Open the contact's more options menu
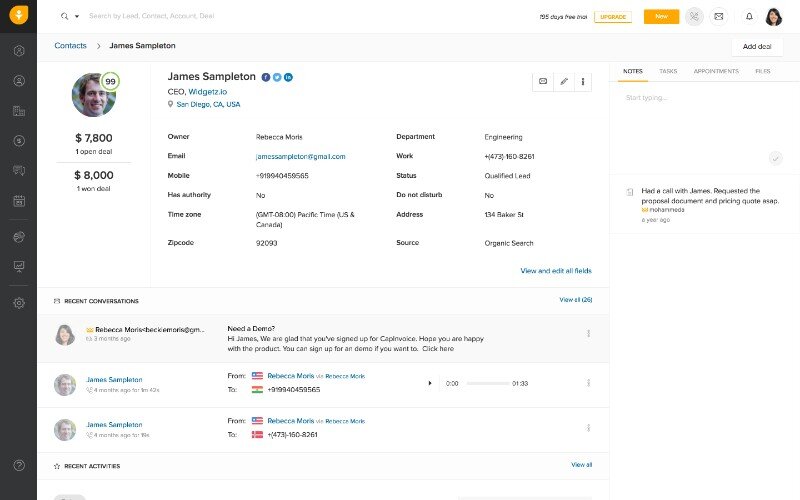Viewport: 800px width, 500px height. [583, 81]
